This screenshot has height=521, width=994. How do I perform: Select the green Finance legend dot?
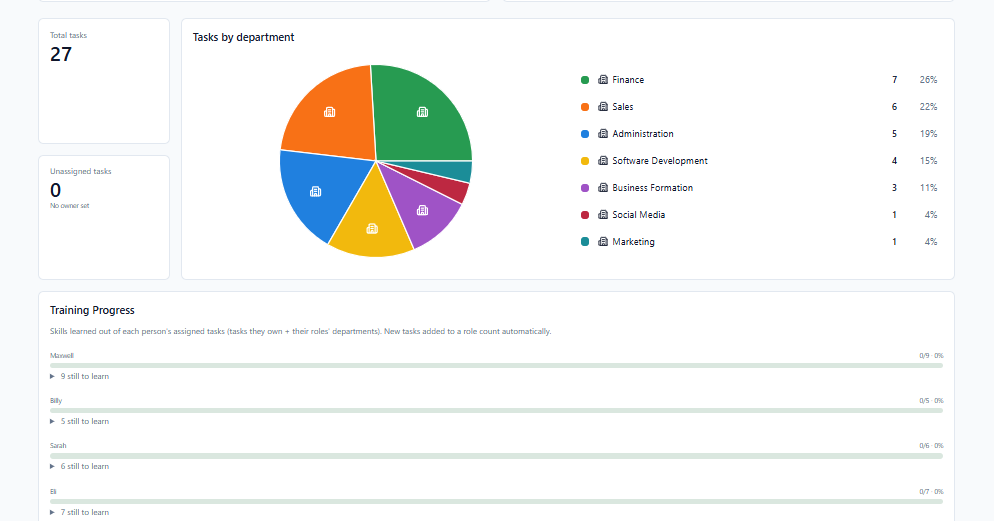585,80
